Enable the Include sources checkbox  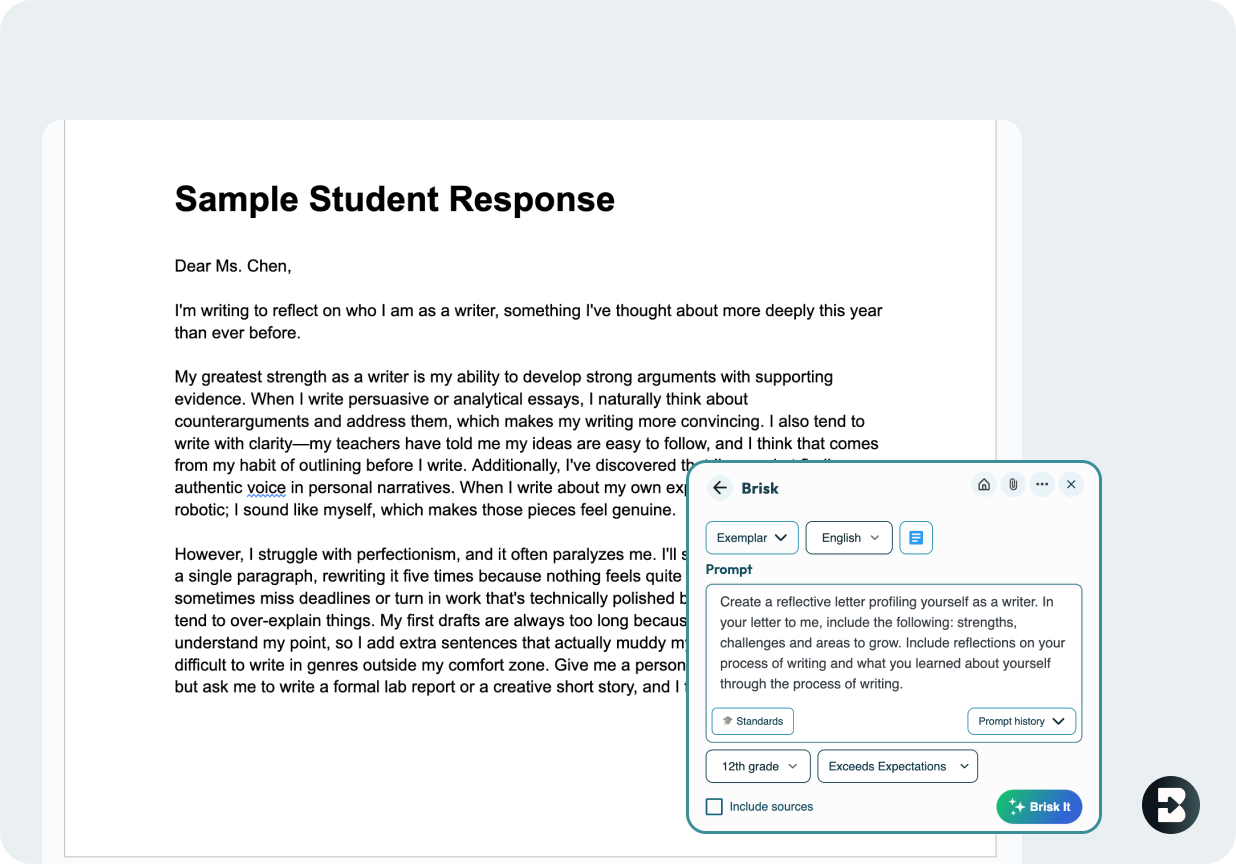(714, 806)
